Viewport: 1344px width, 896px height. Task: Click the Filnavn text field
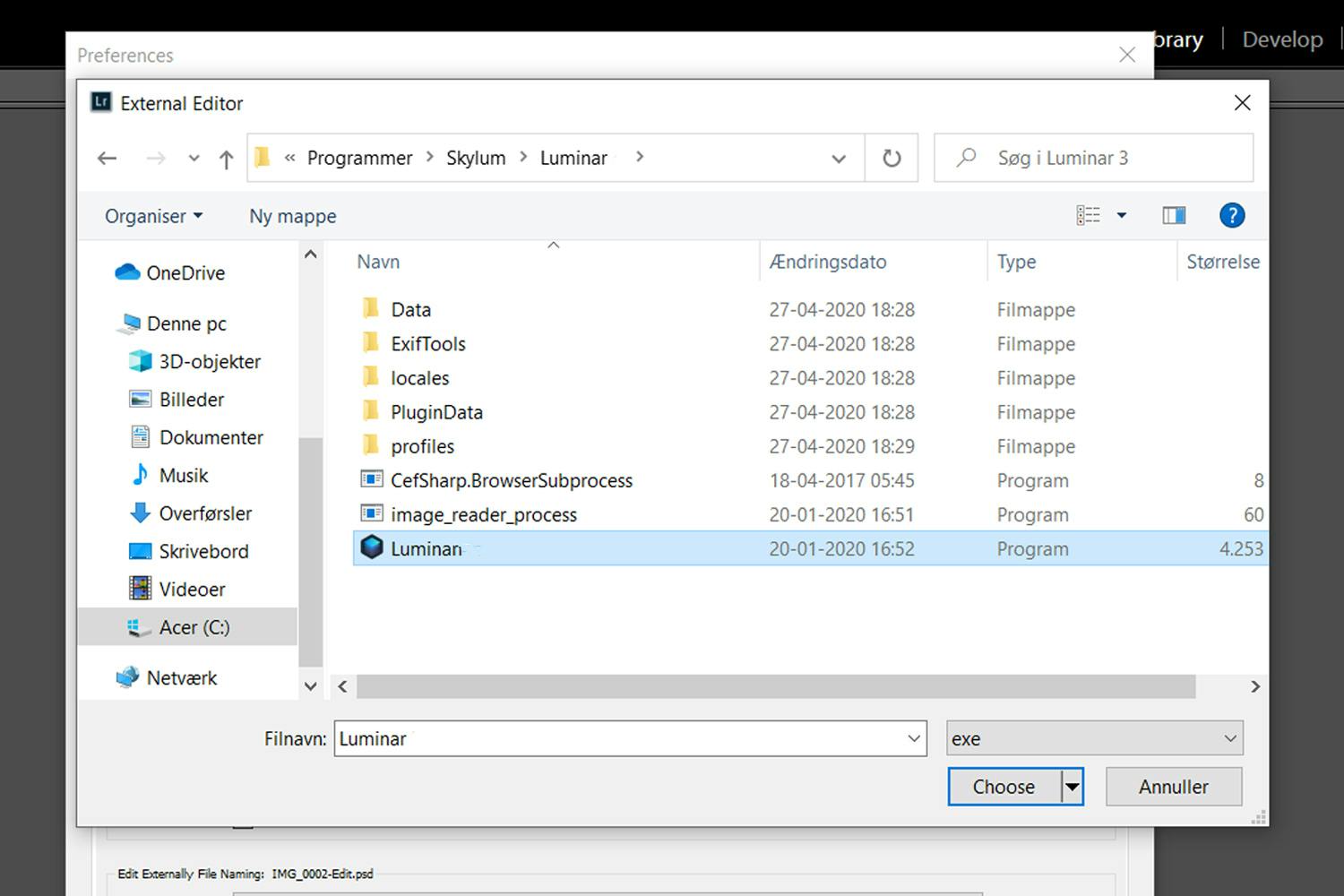tap(631, 738)
